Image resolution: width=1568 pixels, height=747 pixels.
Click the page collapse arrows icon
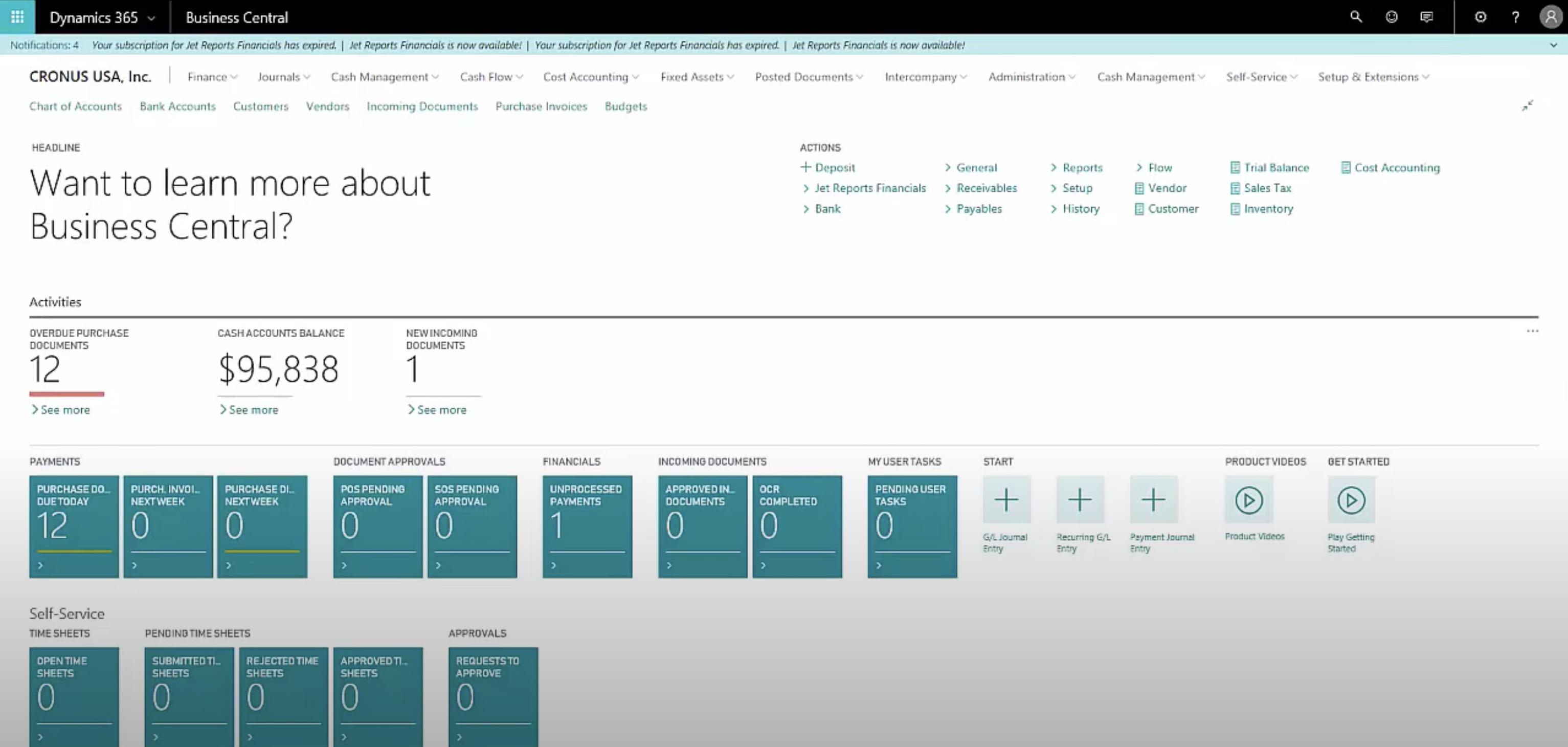(1527, 106)
